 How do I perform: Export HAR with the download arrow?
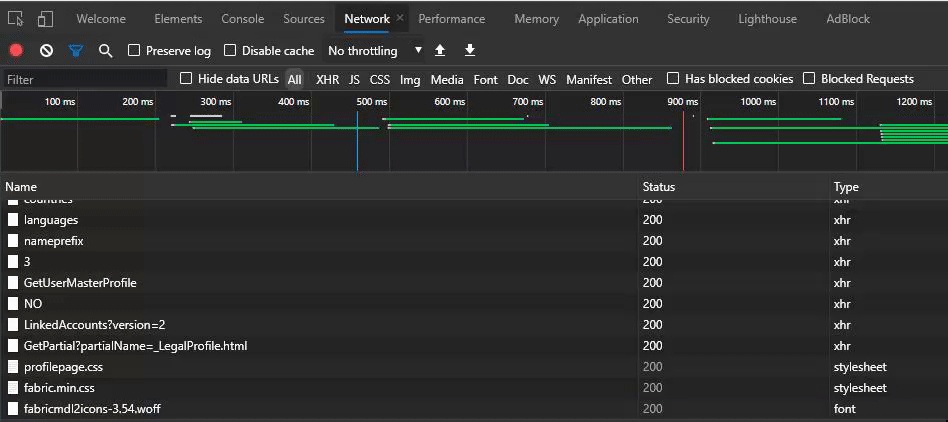point(470,51)
